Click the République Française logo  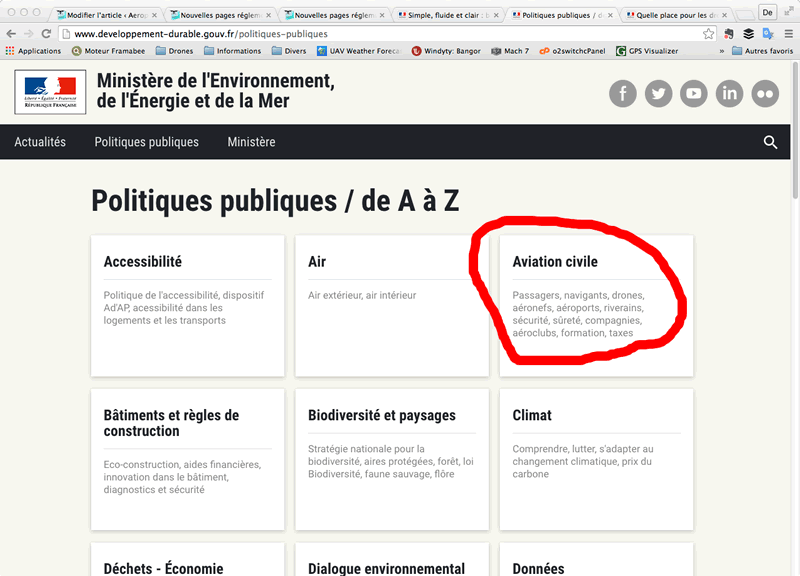(x=50, y=92)
